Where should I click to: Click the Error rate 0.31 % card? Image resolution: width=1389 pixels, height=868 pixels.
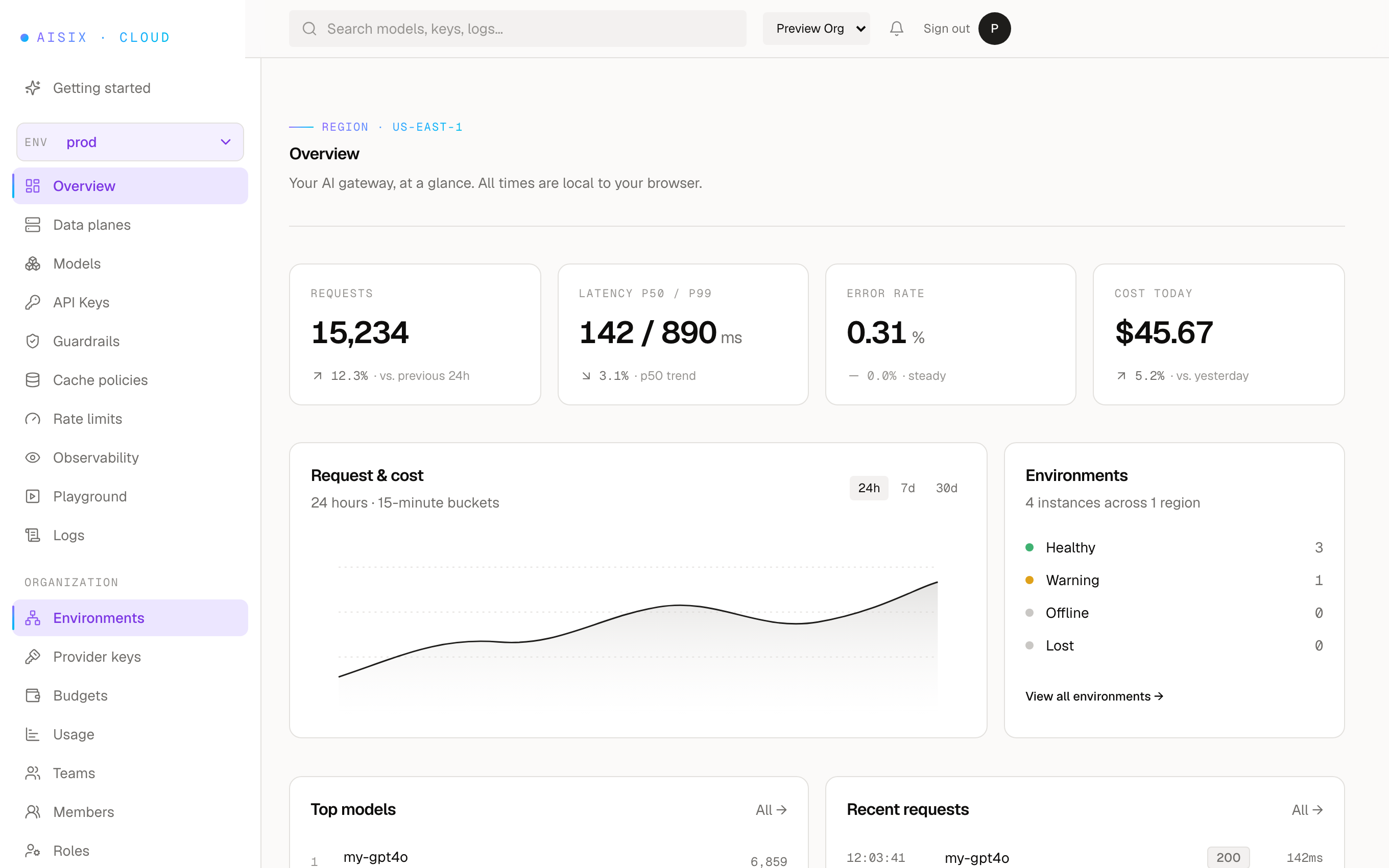950,334
